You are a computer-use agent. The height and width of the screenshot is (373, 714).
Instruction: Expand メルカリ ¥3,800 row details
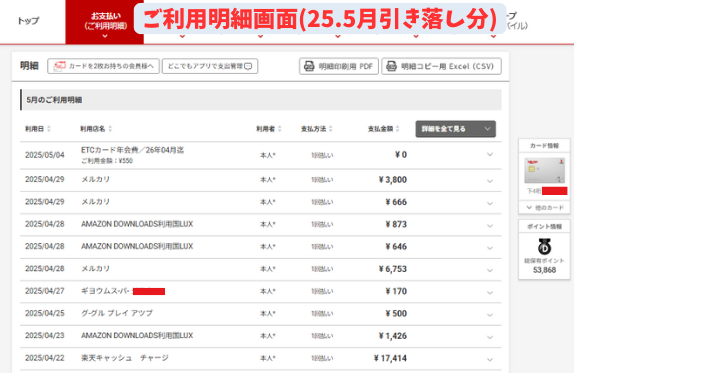[x=490, y=181]
